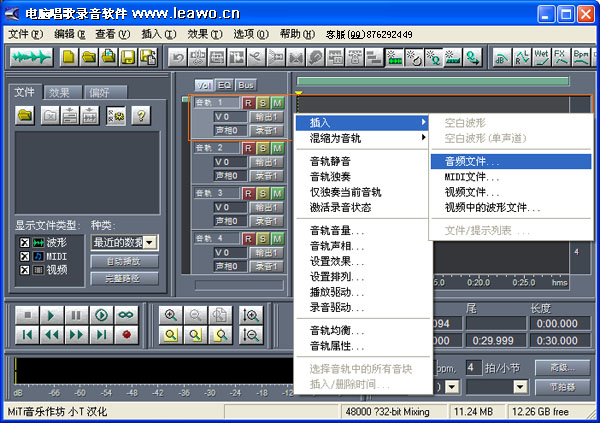Switch to the Bus tab above the tracks
This screenshot has width=600, height=423.
click(x=246, y=85)
